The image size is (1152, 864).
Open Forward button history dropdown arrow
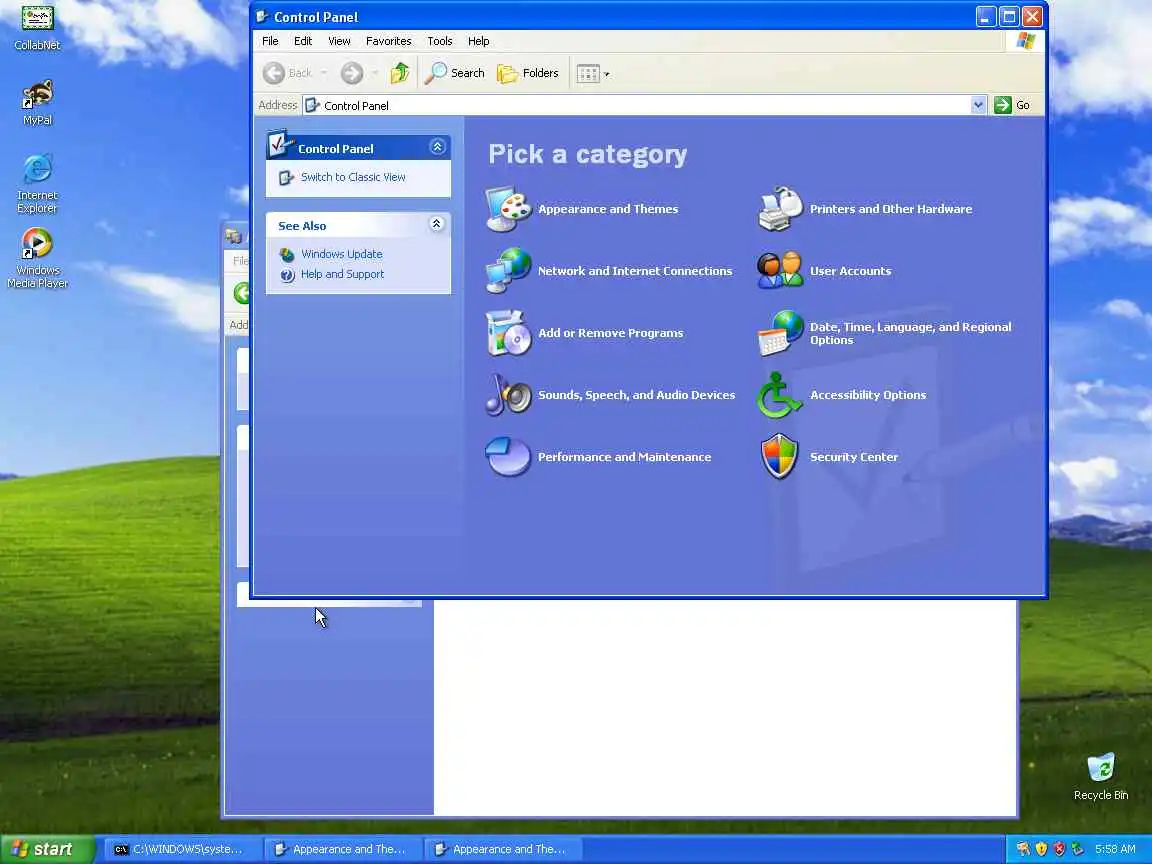pos(375,73)
